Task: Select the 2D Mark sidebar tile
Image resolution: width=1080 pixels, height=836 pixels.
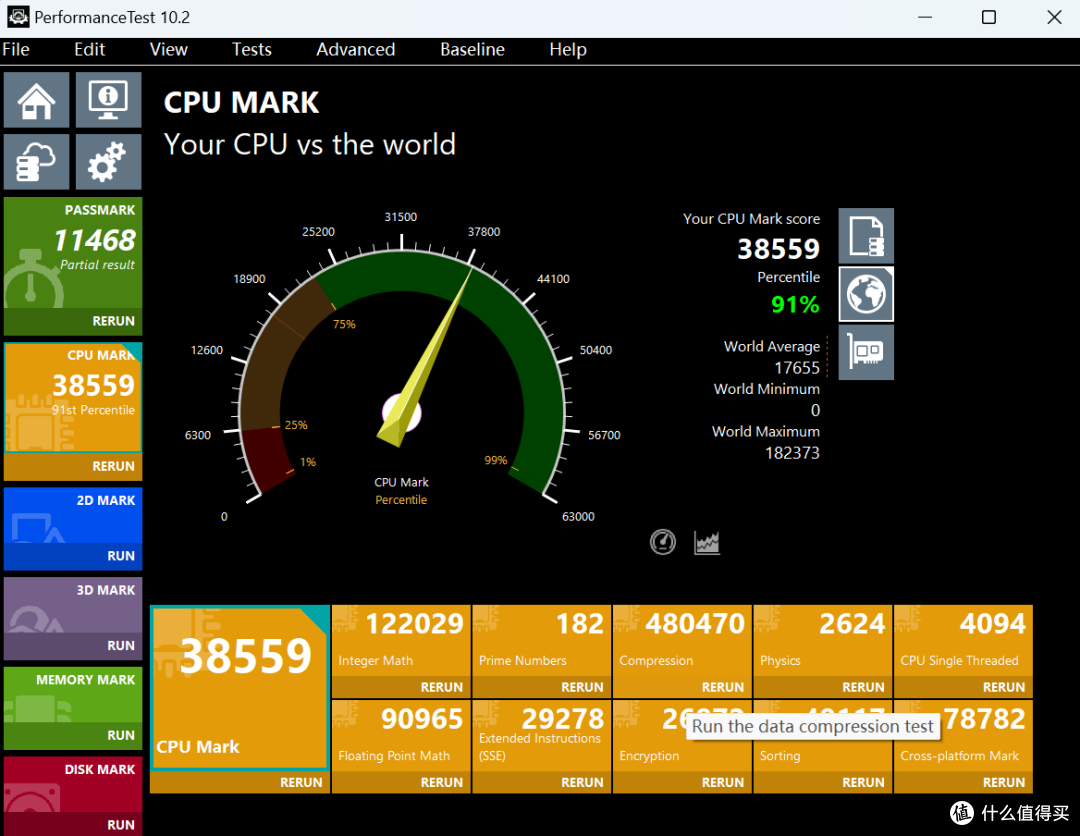Action: [73, 515]
